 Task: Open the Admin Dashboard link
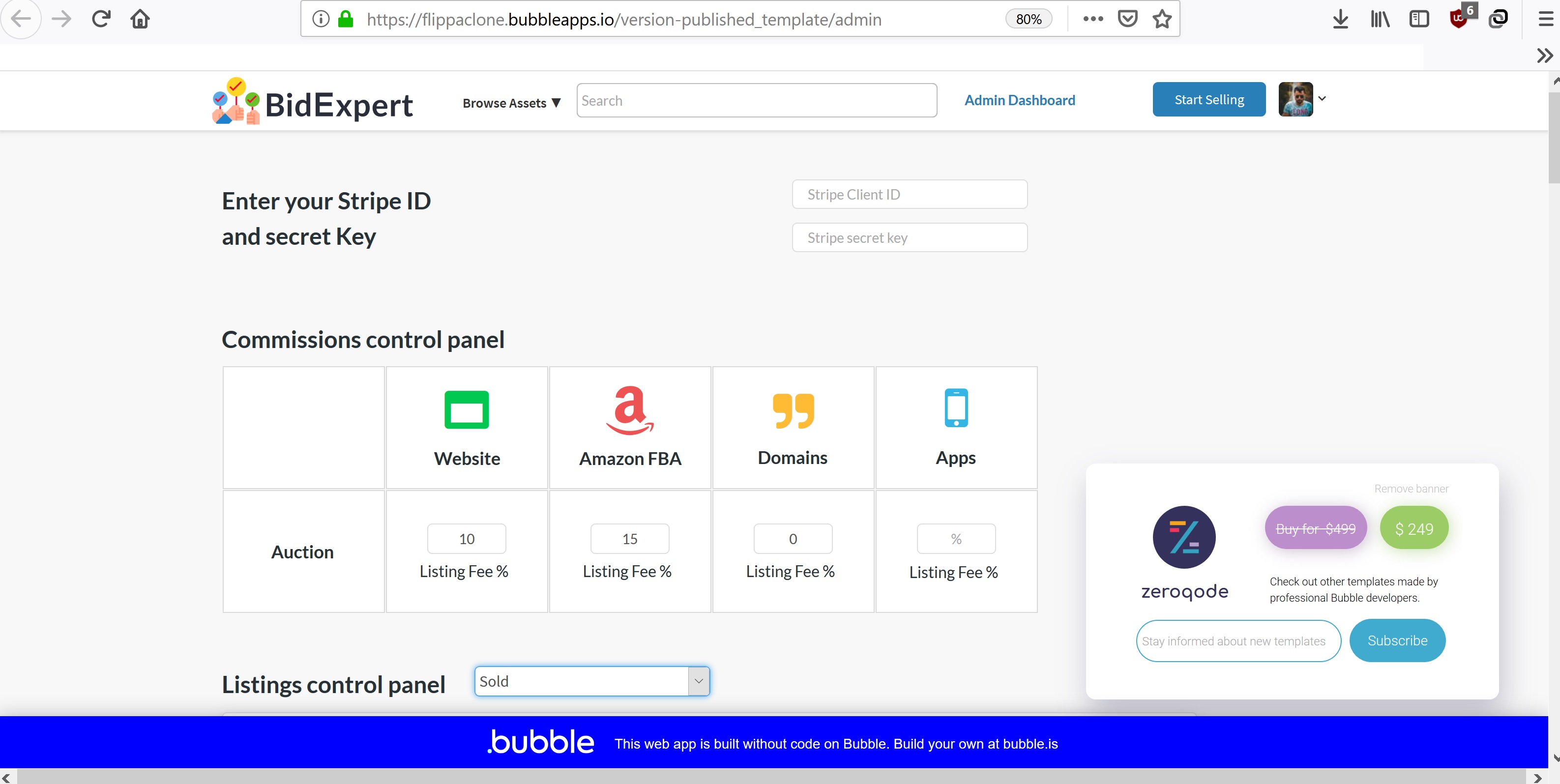point(1019,100)
